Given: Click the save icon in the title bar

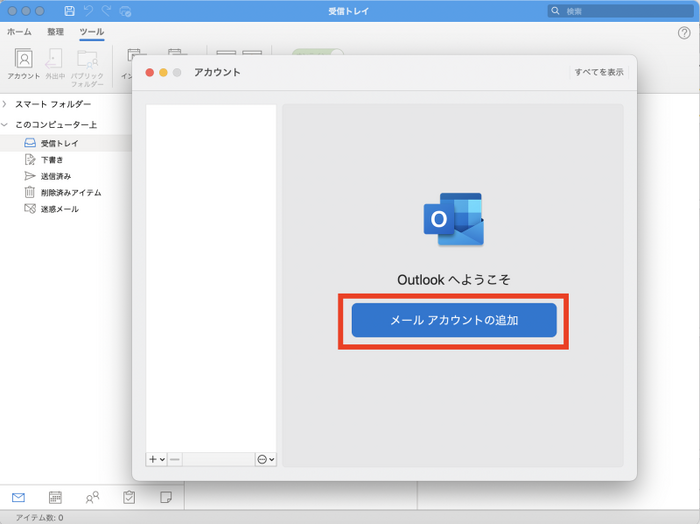Looking at the screenshot, I should point(69,11).
